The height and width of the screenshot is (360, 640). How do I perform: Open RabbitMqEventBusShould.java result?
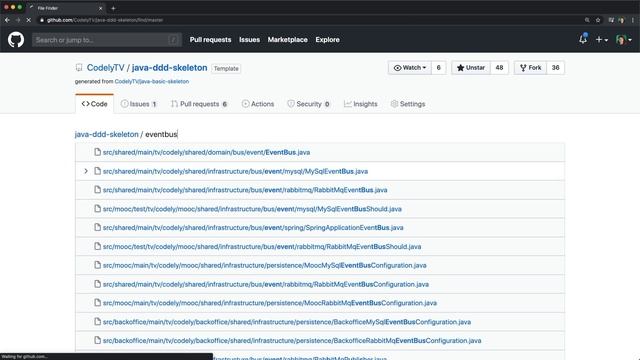pos(262,247)
